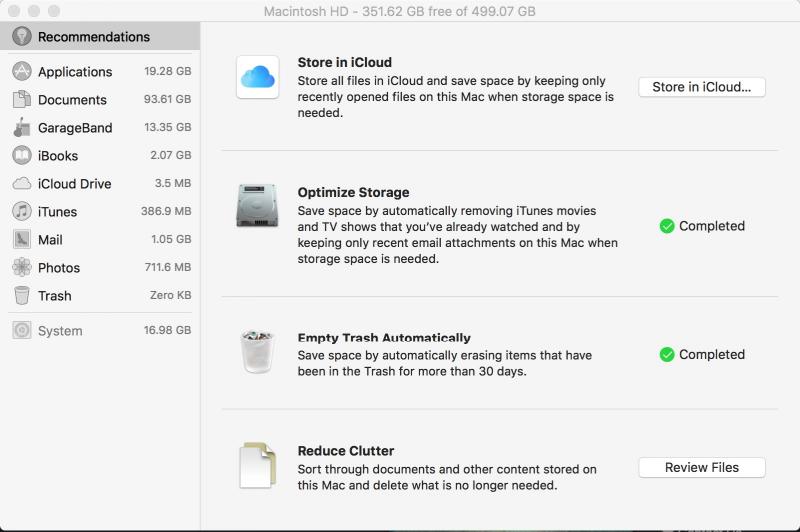This screenshot has width=800, height=532.
Task: Click the Empty Trash Automatically heading
Action: pos(384,338)
